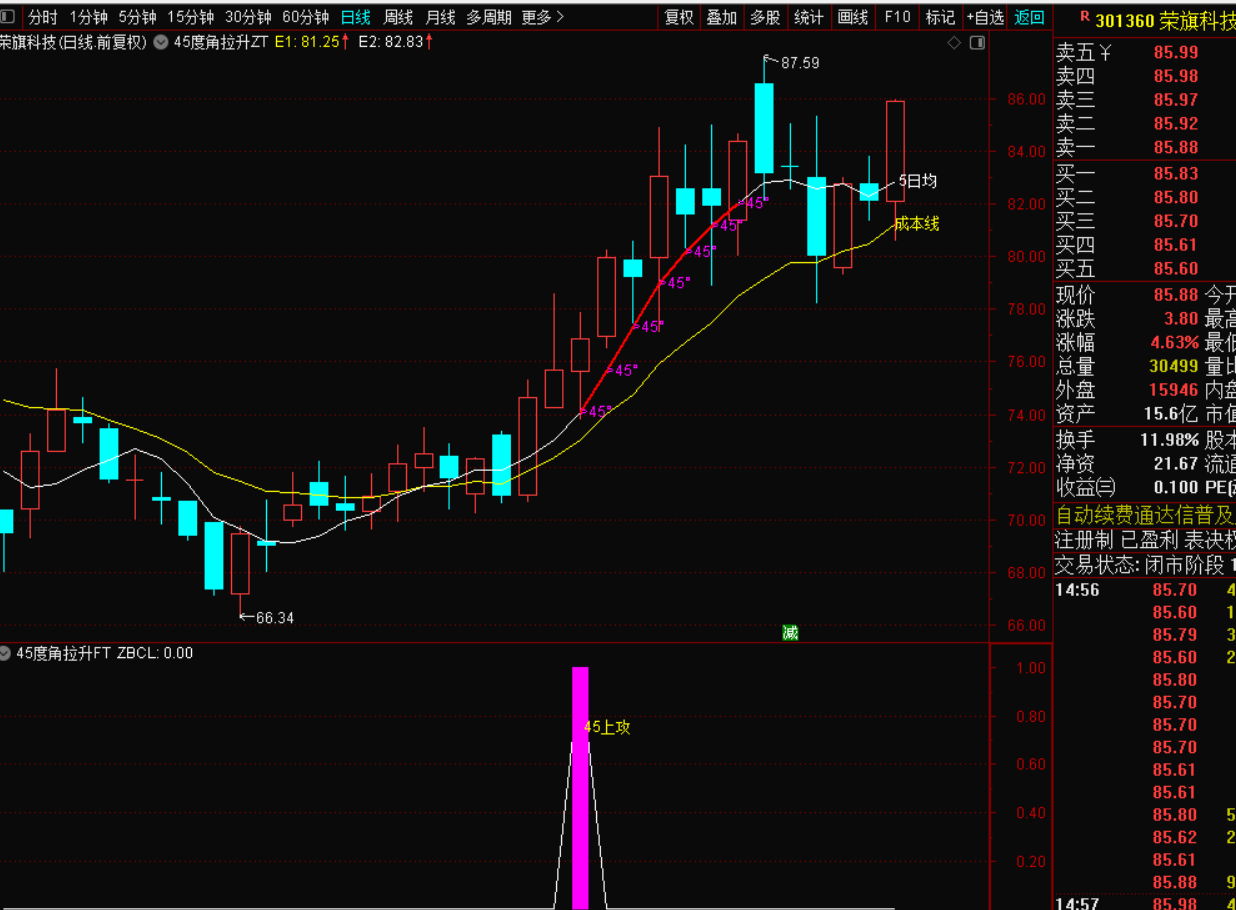Expand the 更多 periods menu
This screenshot has width=1236, height=910.
click(x=542, y=17)
